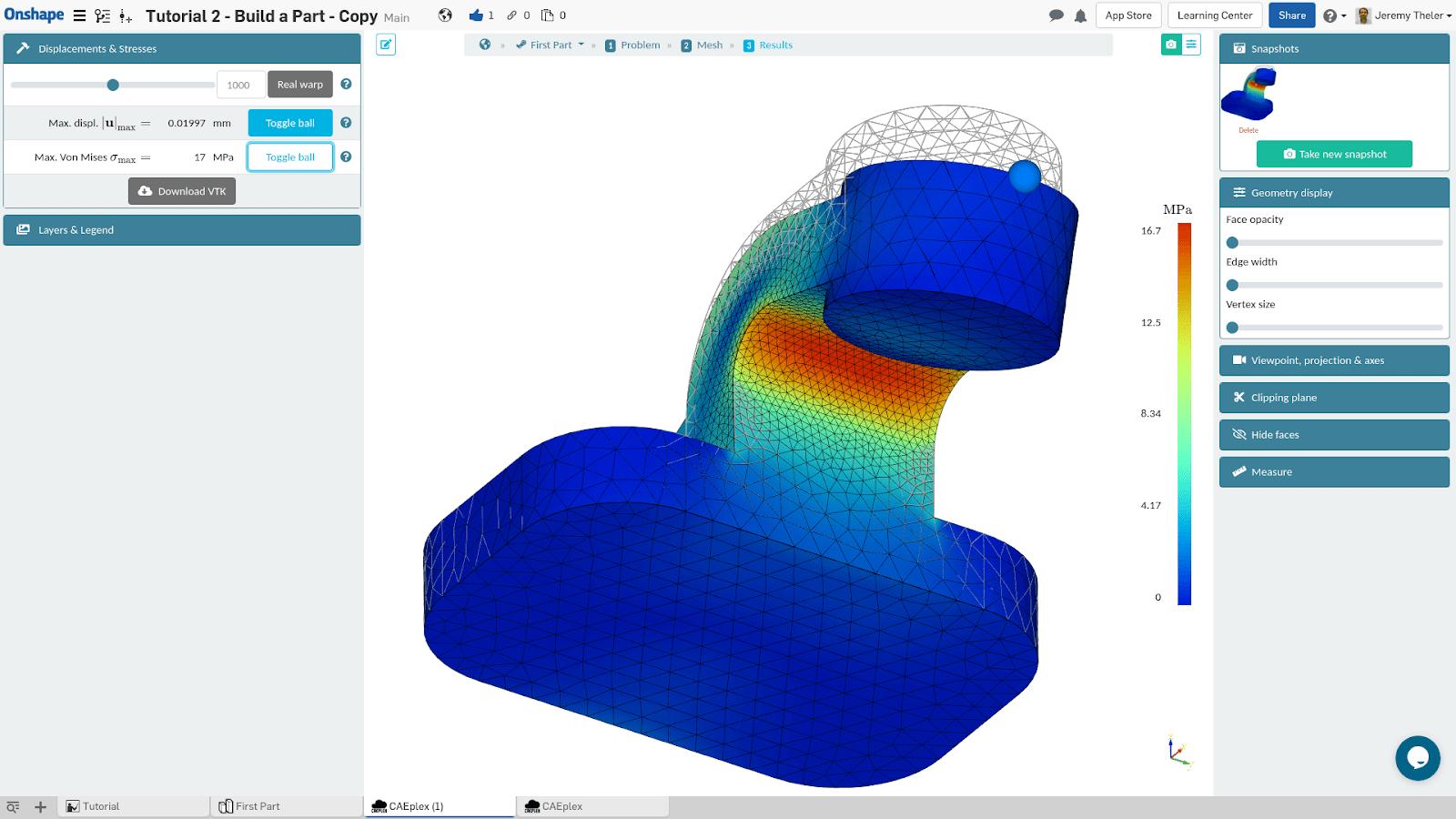
Task: Click the green camera icon above the color scale
Action: (1171, 44)
